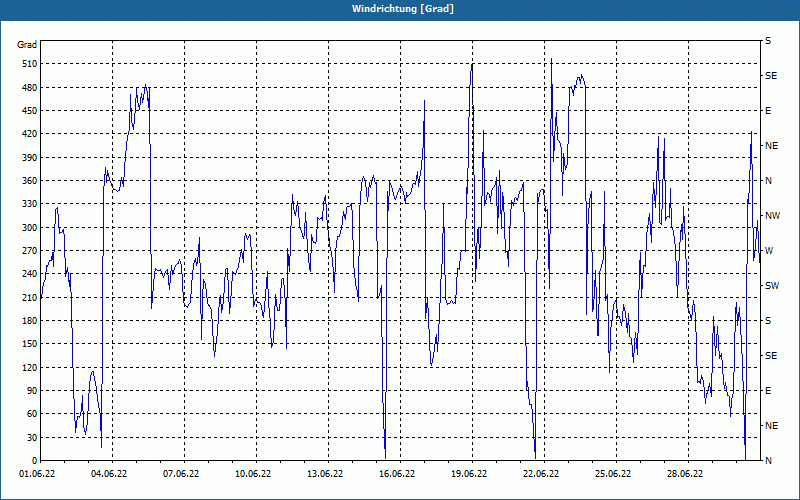Screen dimensions: 800x500
Task: Click the right-axis N label beside 0
Action: [x=768, y=461]
